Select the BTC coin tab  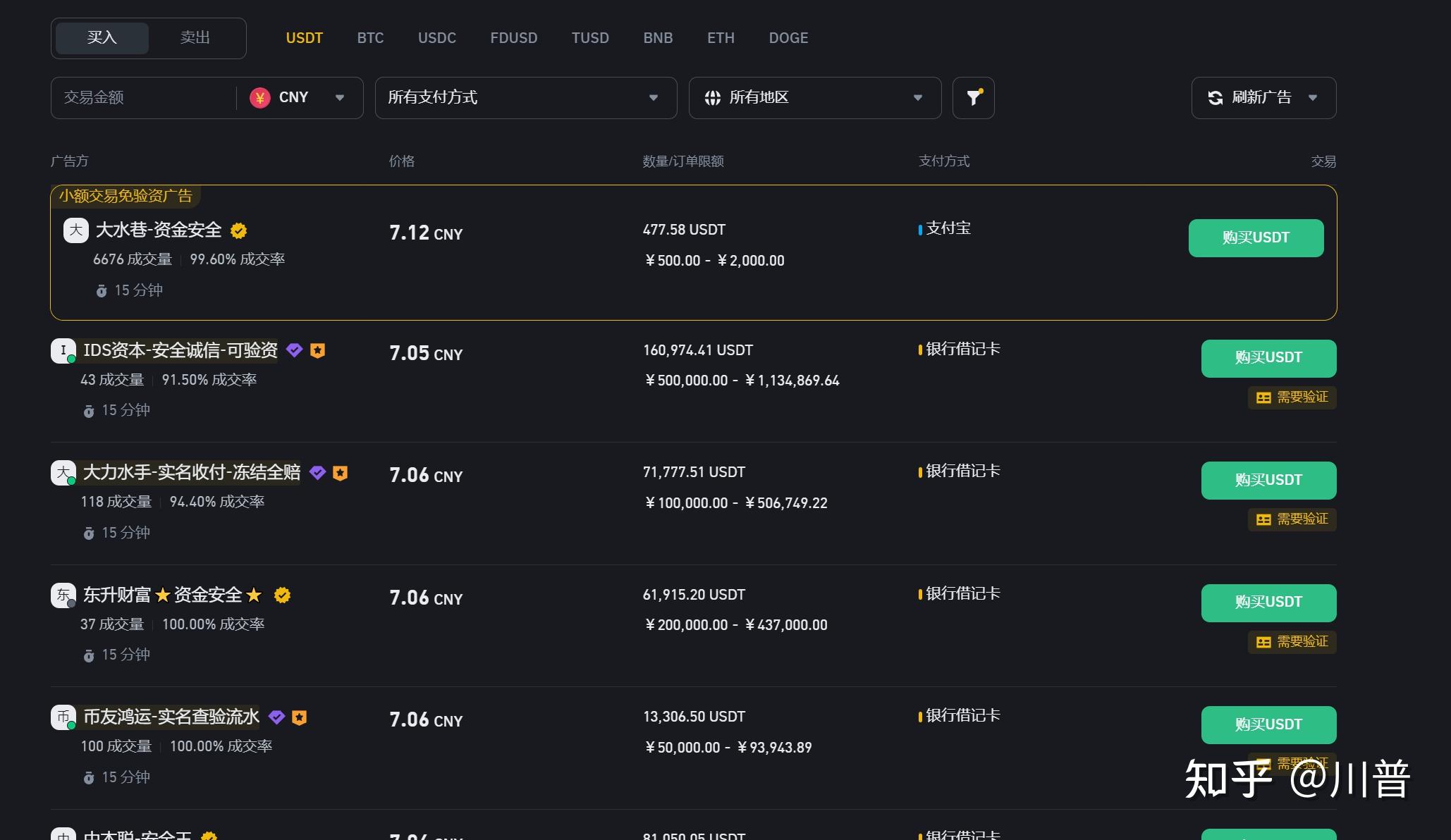pos(370,38)
